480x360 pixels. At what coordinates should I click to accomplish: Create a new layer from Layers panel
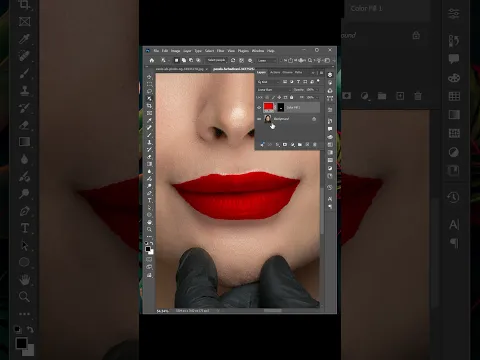click(307, 145)
